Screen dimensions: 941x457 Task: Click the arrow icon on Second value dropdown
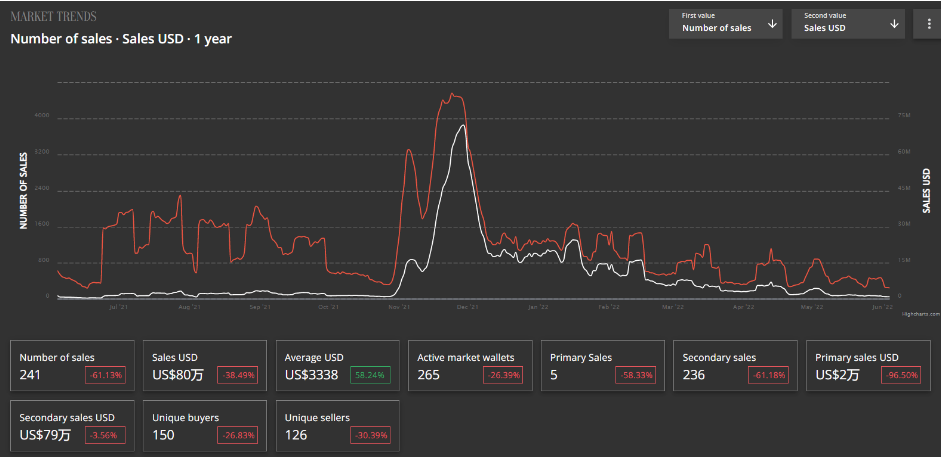pos(894,24)
